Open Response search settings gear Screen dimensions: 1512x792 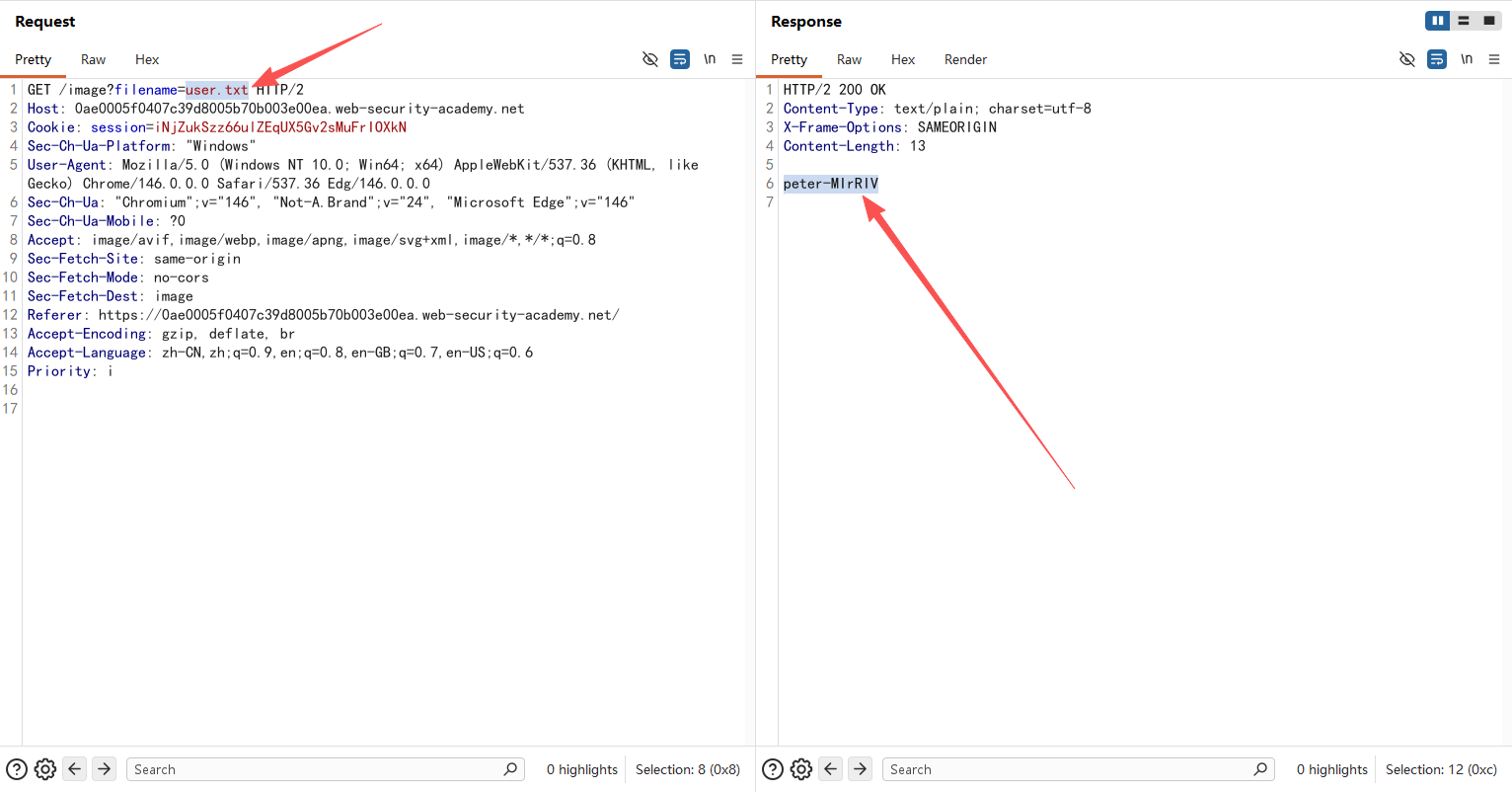801,769
